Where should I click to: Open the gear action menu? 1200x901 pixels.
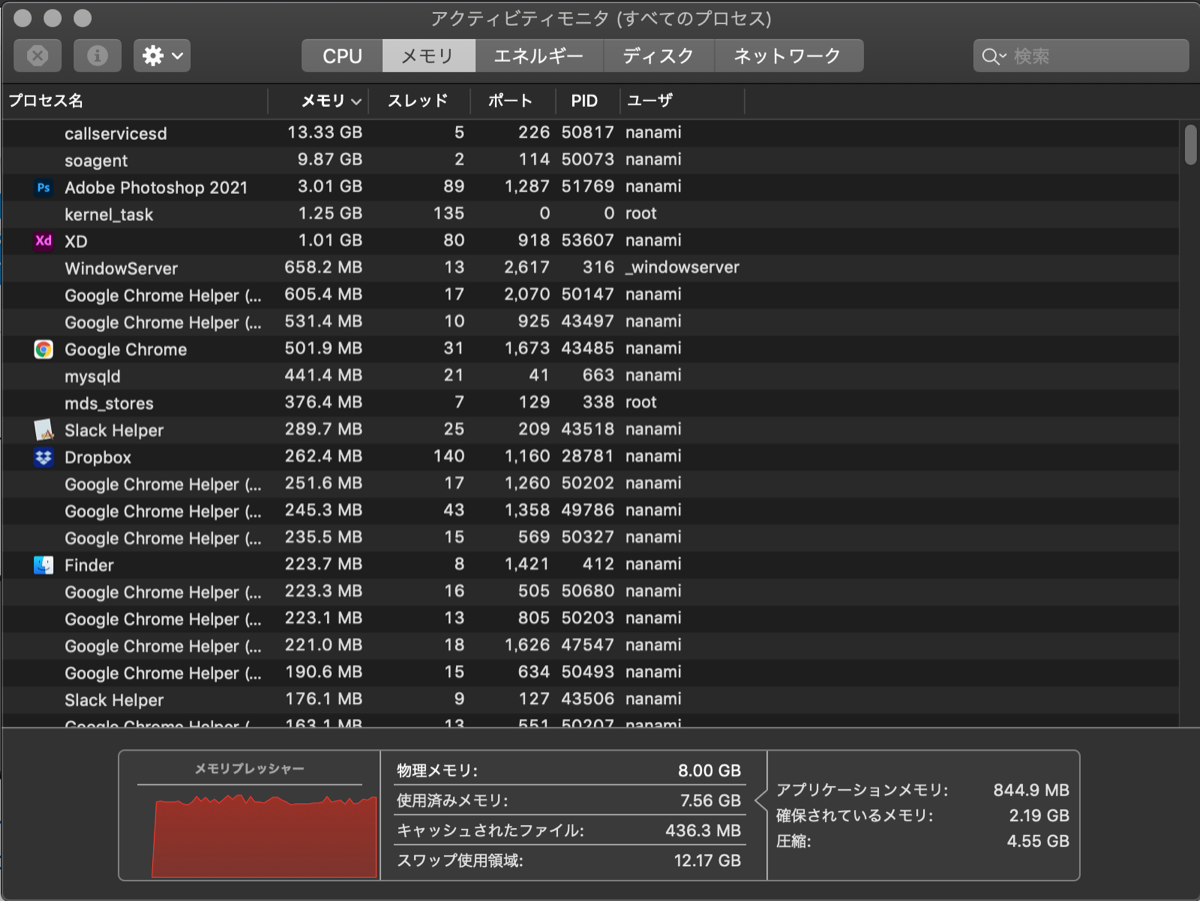pos(162,56)
